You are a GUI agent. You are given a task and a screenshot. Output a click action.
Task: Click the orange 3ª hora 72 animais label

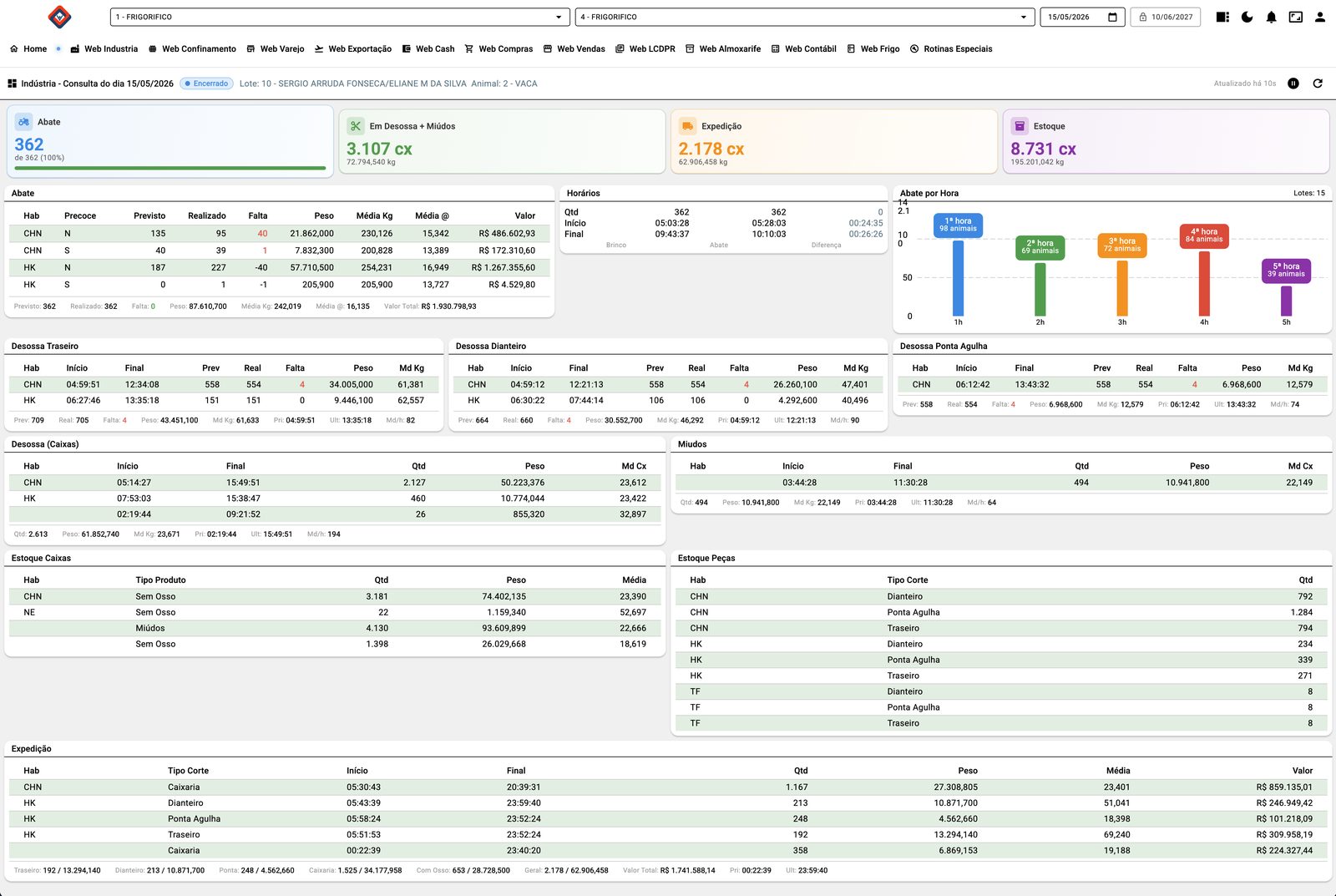pyautogui.click(x=1122, y=245)
